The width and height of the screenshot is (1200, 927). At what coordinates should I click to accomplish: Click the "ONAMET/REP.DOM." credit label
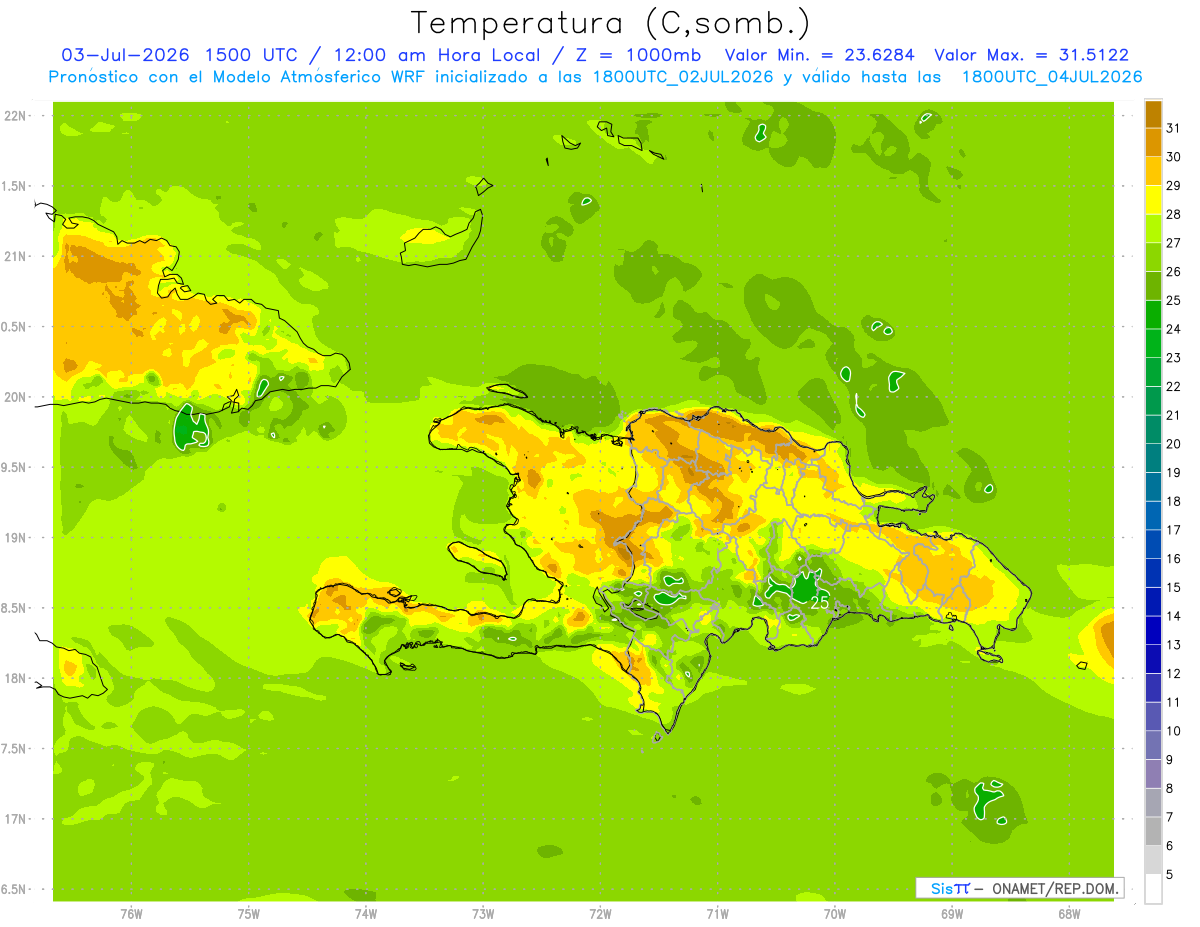(1054, 888)
